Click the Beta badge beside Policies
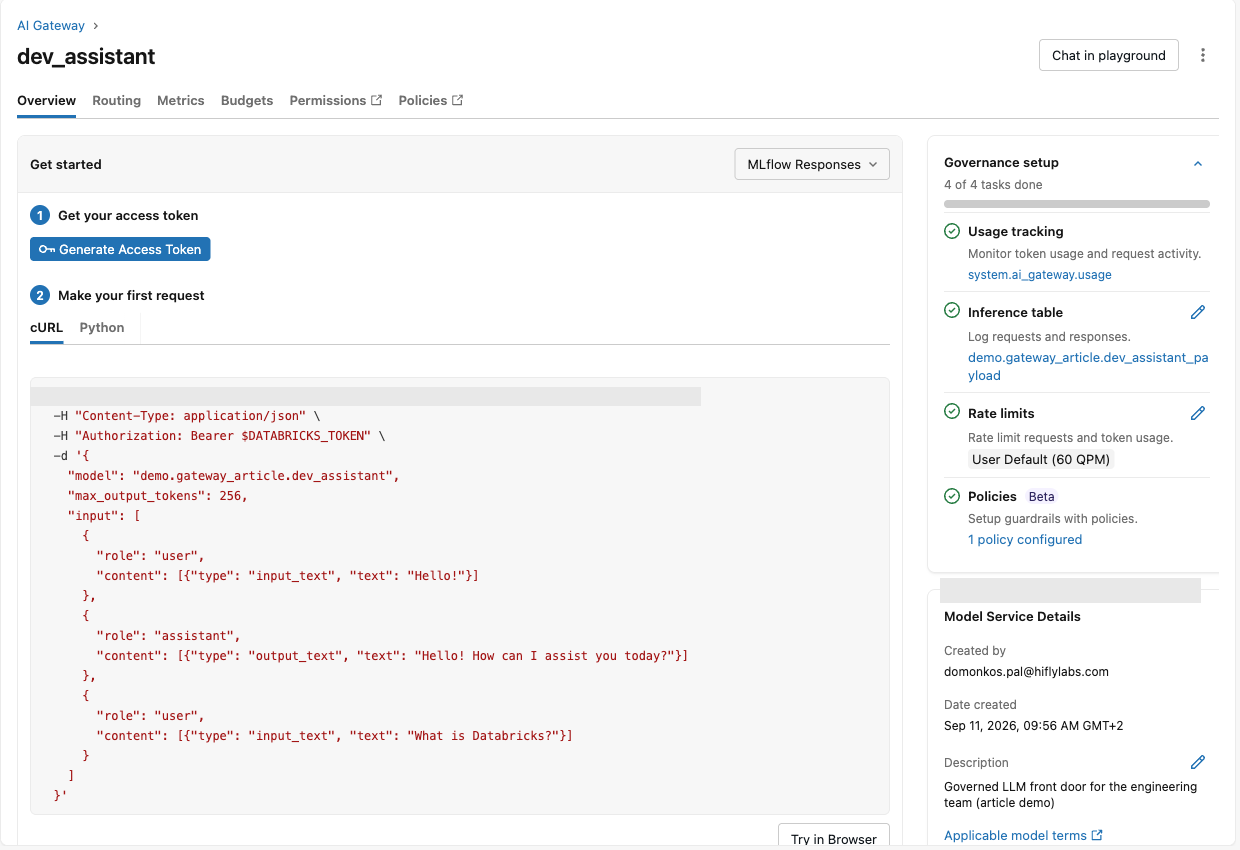Screen dimensions: 1240x850 coord(1041,496)
